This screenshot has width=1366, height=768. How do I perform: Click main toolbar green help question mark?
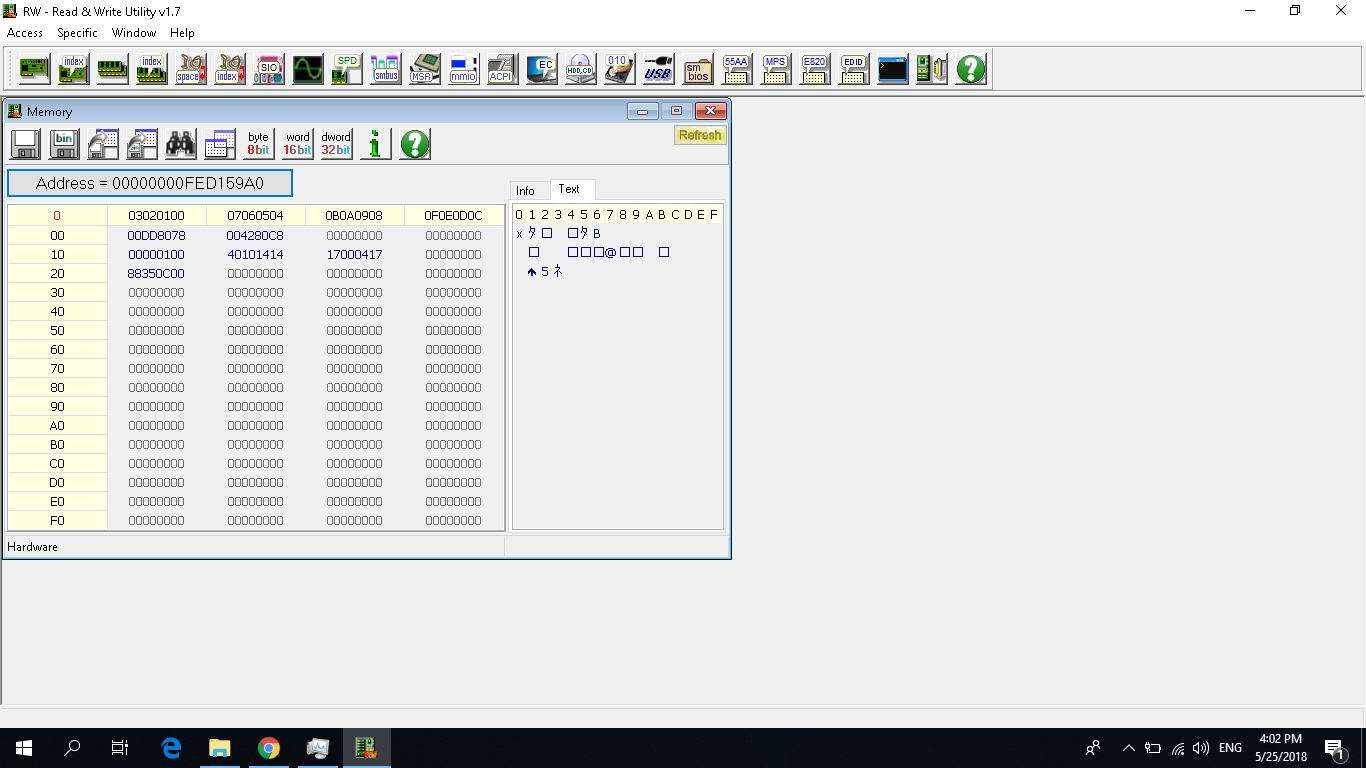pyautogui.click(x=971, y=69)
